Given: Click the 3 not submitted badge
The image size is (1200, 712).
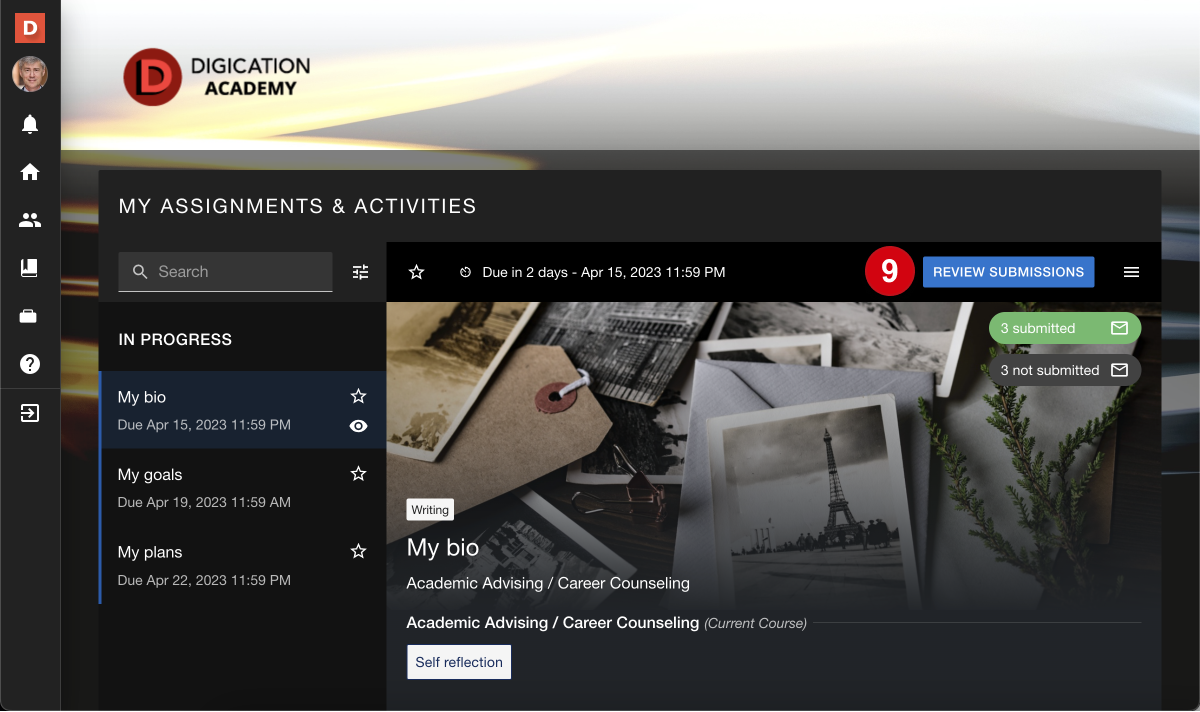Looking at the screenshot, I should tap(1065, 370).
